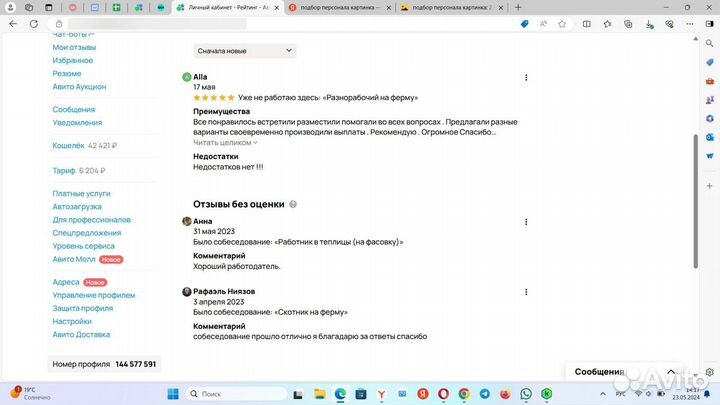Switch to second подбор персонала картинка tab
This screenshot has height=405, width=720.
point(451,7)
